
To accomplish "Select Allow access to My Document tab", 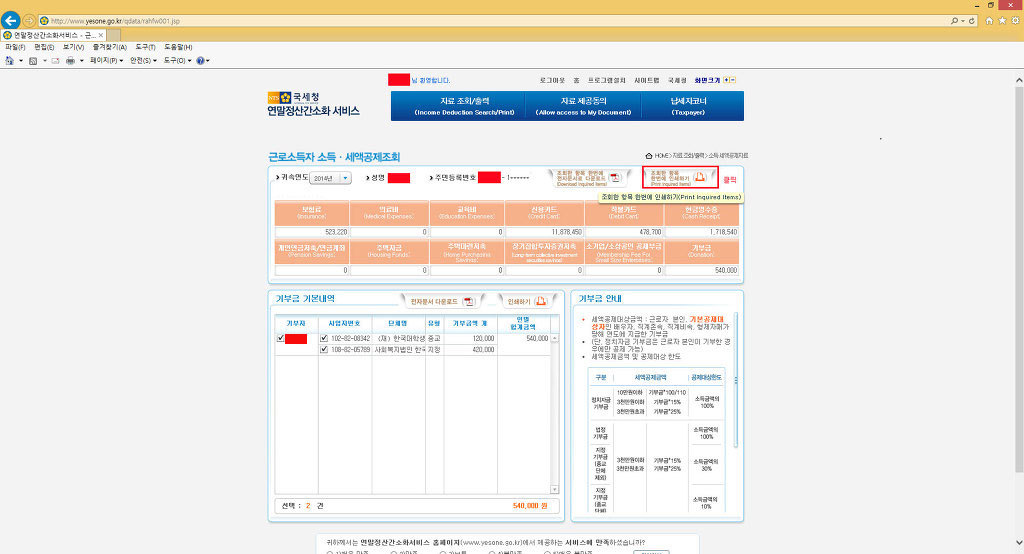I will pos(583,106).
